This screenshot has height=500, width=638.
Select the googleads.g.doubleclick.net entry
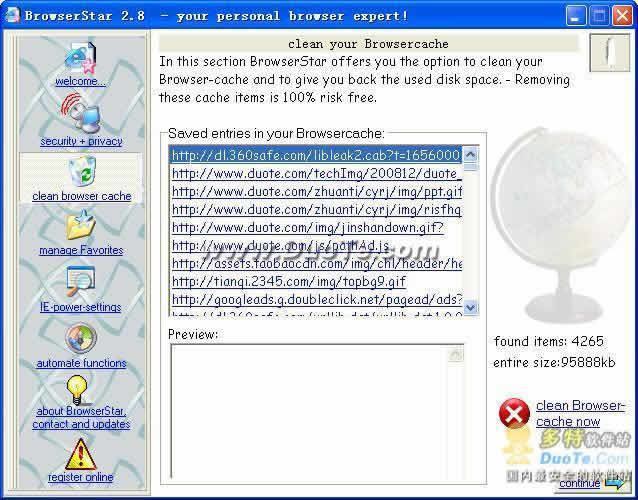coord(315,299)
